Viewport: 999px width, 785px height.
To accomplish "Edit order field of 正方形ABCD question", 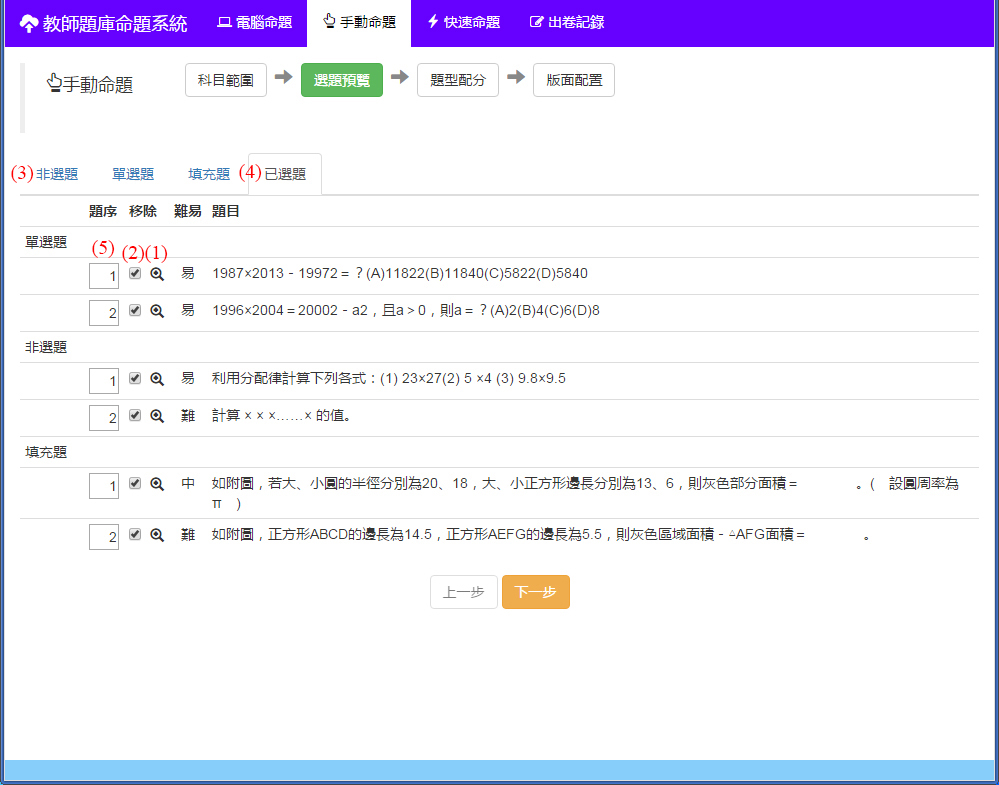I will (x=104, y=537).
